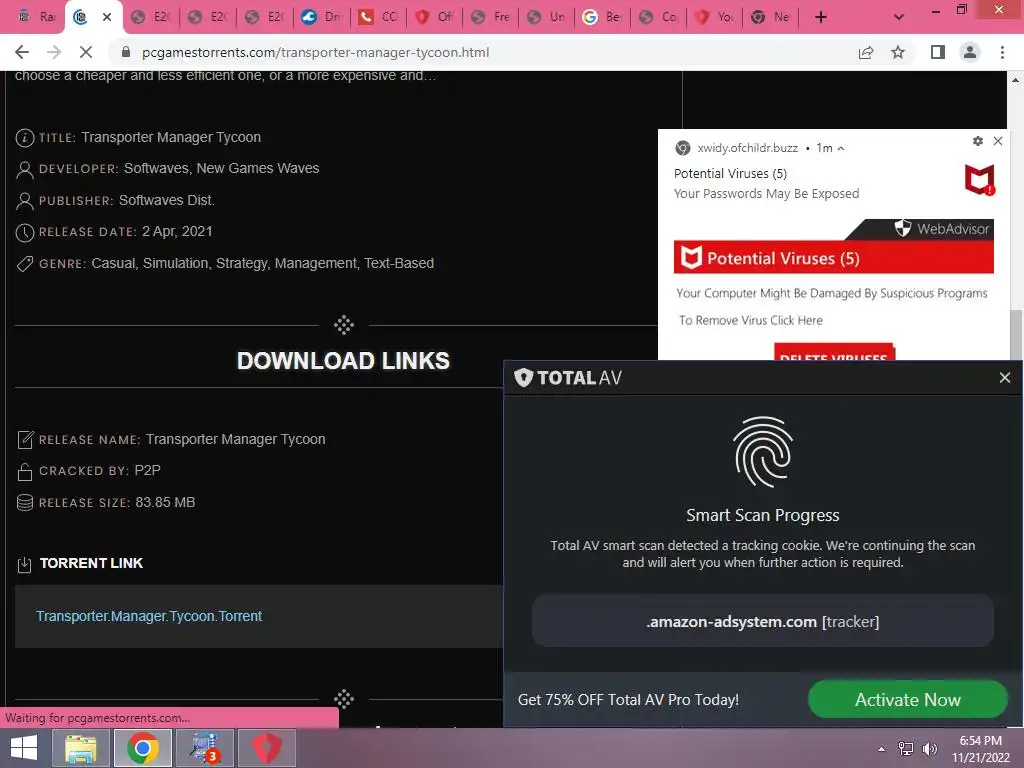Switch to the 'Off' tab
The image size is (1024, 768).
(x=435, y=17)
